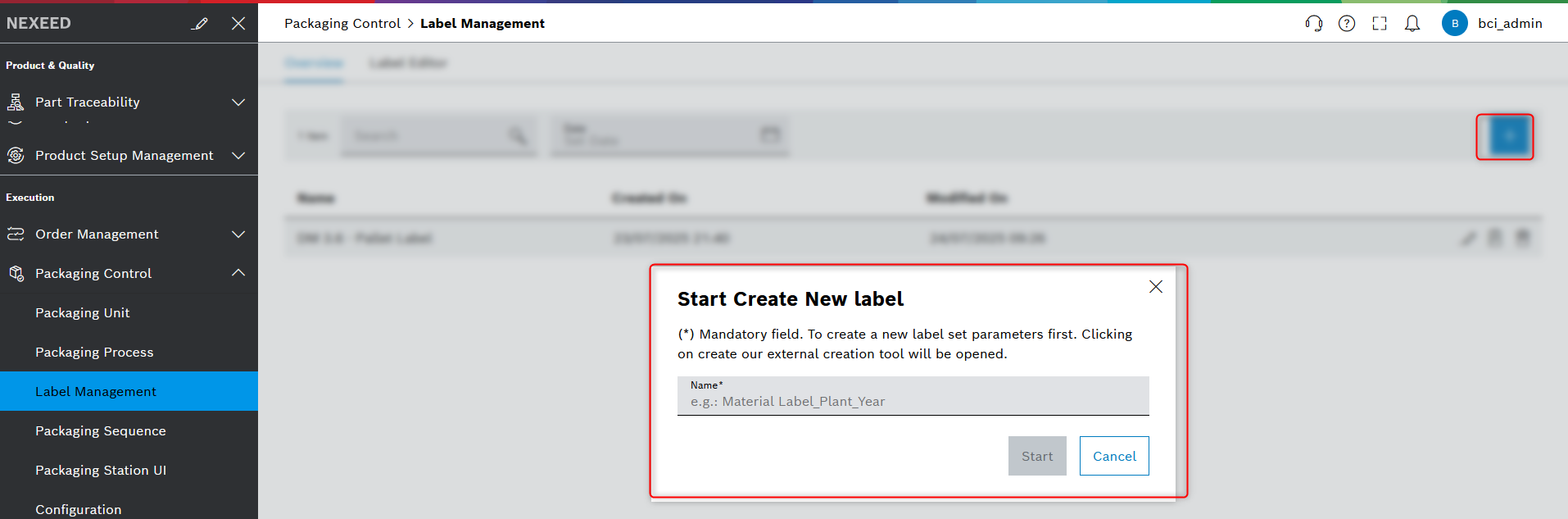This screenshot has width=1568, height=519.
Task: Expand Product Setup Management chevron
Action: pyautogui.click(x=238, y=156)
